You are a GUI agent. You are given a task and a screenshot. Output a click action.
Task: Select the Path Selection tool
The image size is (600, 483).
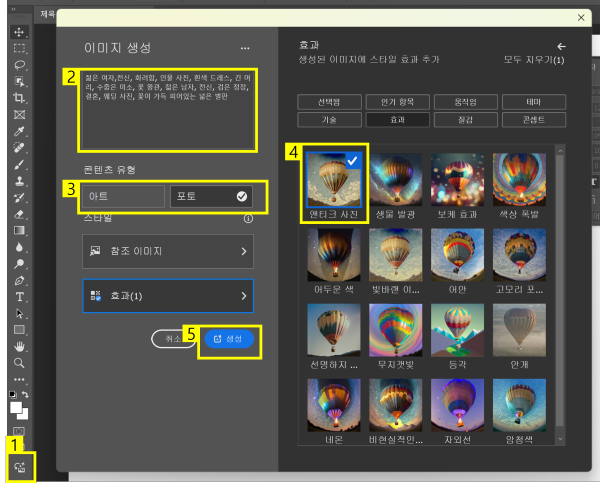19,313
